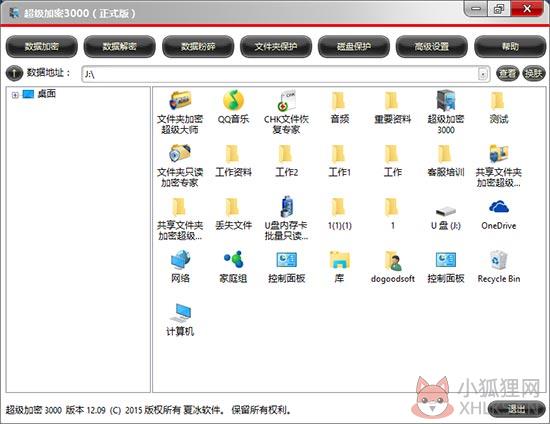Select the CHK文件恢复专家 icon
The height and width of the screenshot is (424, 550).
(286, 112)
